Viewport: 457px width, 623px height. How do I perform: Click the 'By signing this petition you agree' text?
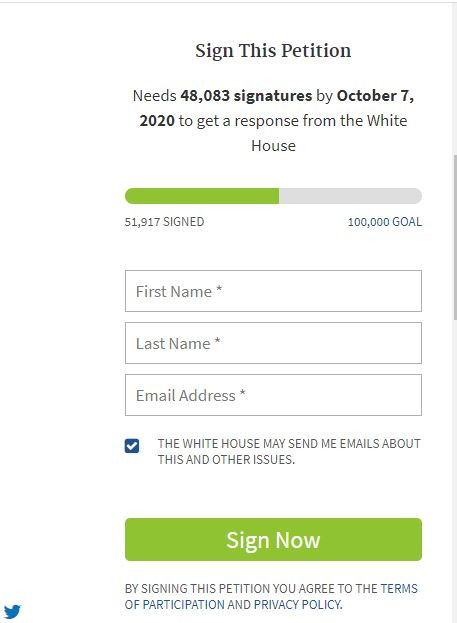coord(240,588)
